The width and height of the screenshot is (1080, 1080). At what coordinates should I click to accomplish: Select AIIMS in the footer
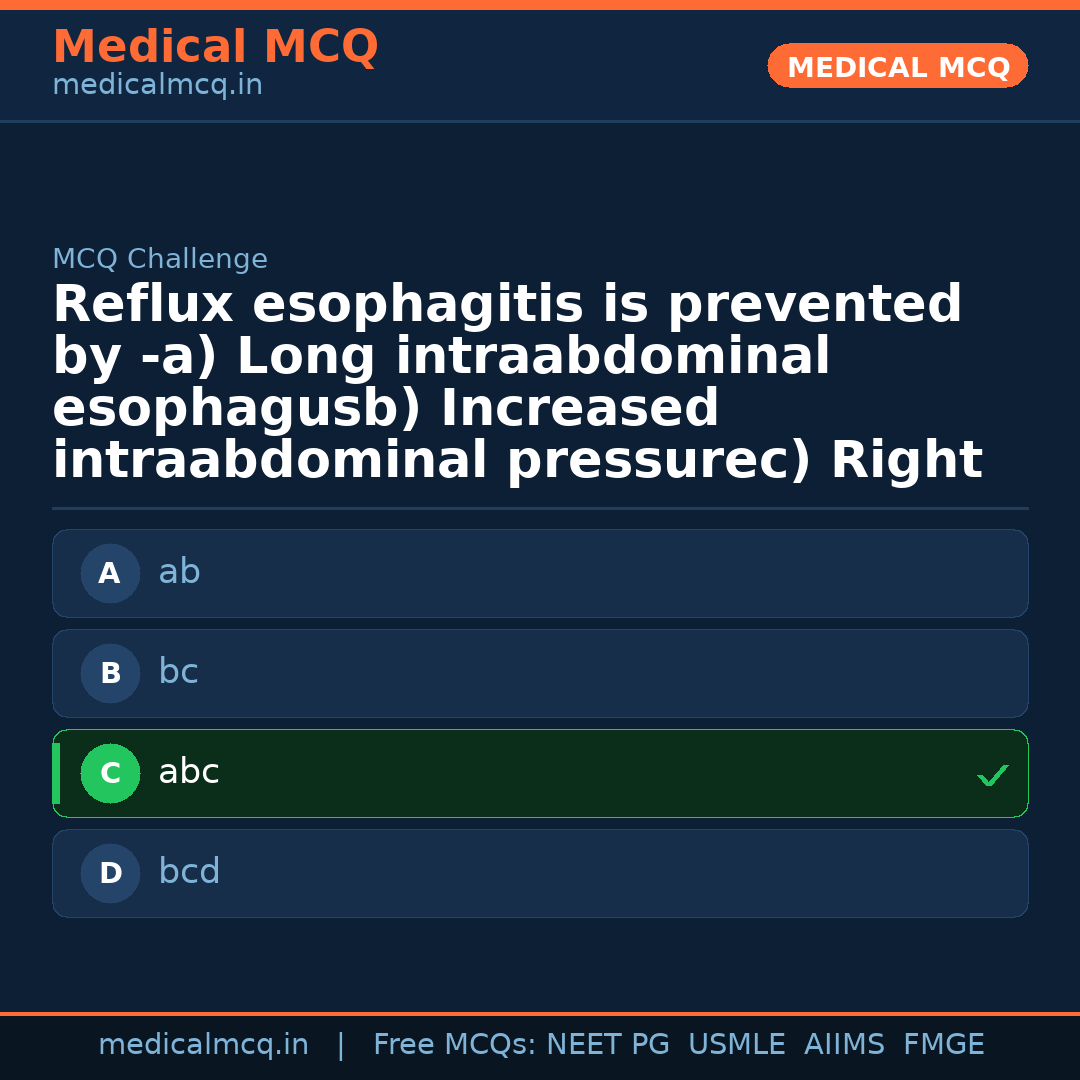tap(844, 1045)
